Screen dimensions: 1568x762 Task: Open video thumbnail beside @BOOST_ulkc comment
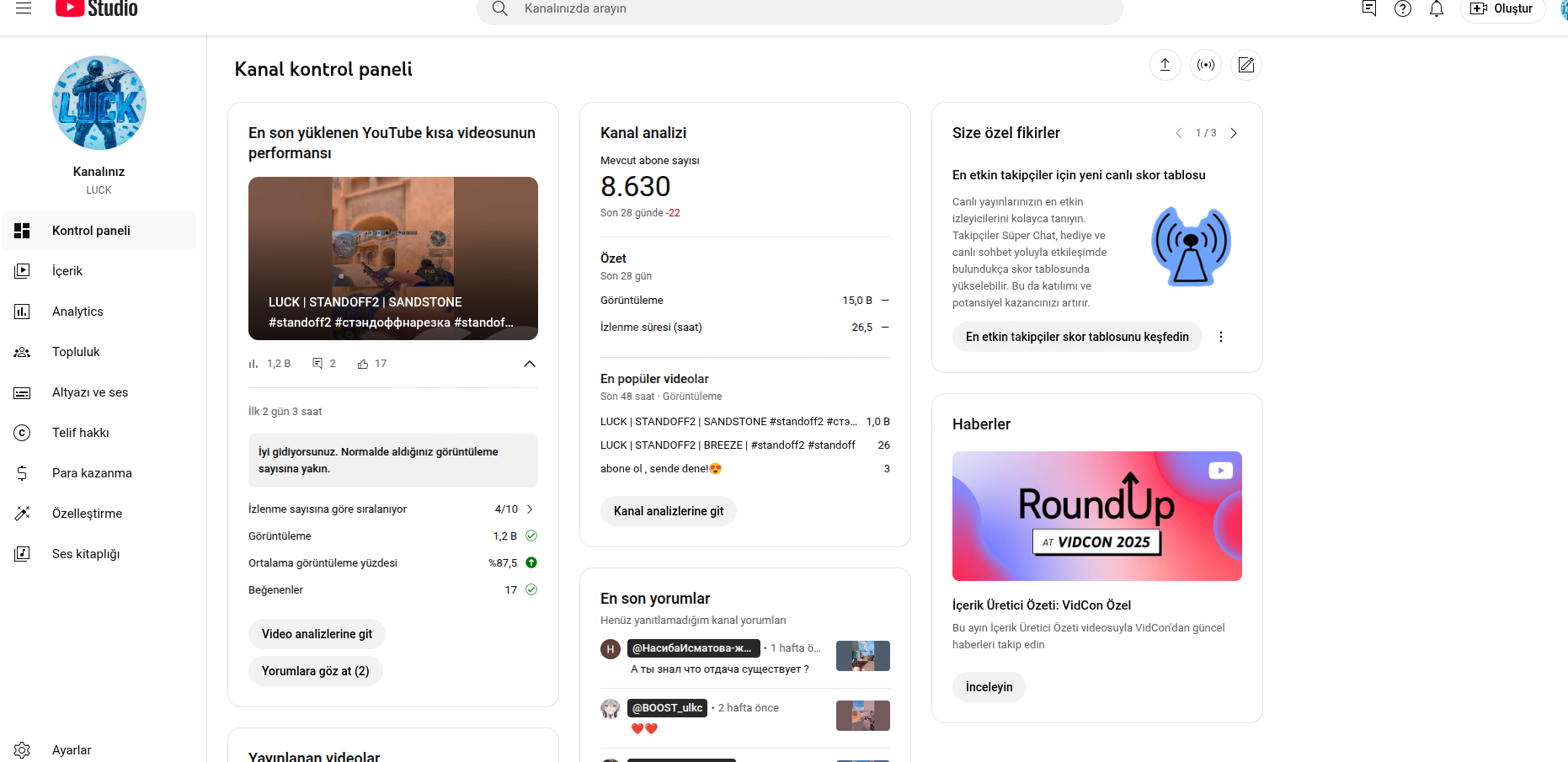coord(863,716)
